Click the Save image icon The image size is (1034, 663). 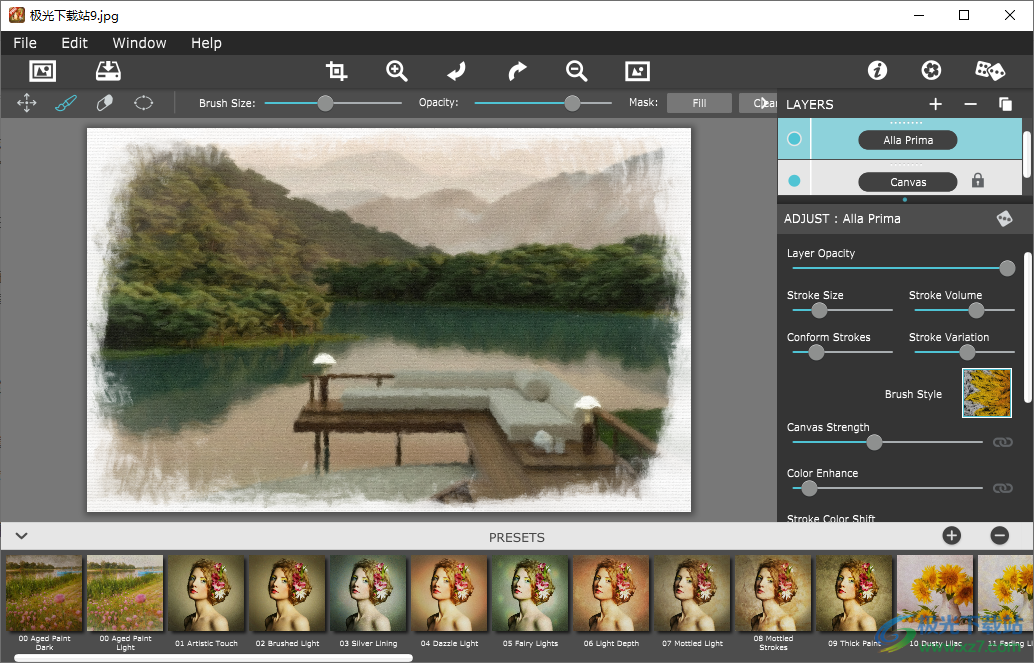tap(108, 71)
